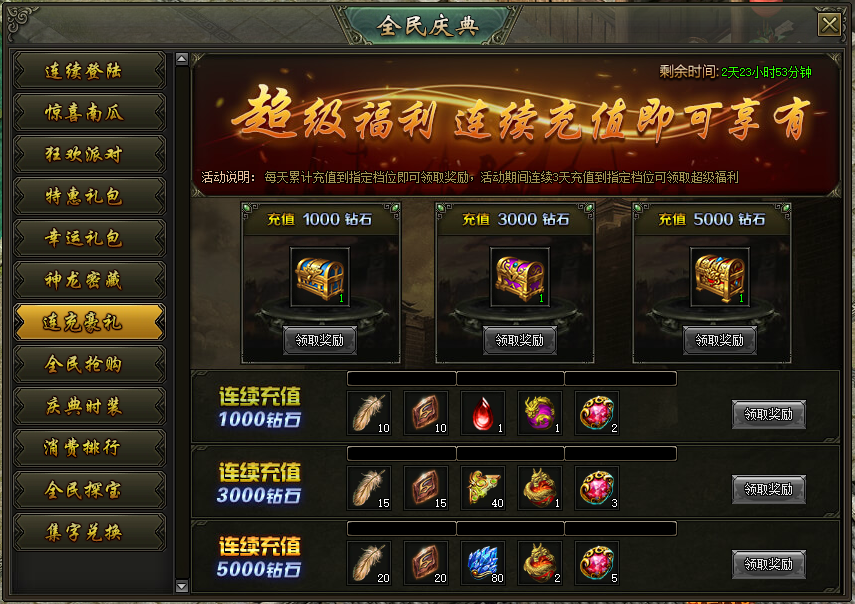
Task: Click the blue treasure chest for 1000 diamonds
Action: 320,276
